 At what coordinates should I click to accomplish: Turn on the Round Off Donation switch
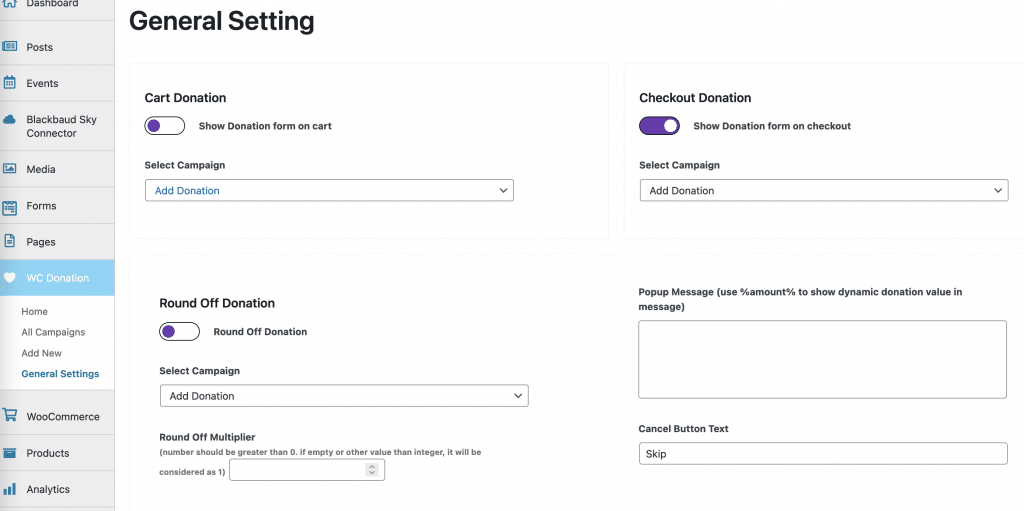[x=180, y=331]
